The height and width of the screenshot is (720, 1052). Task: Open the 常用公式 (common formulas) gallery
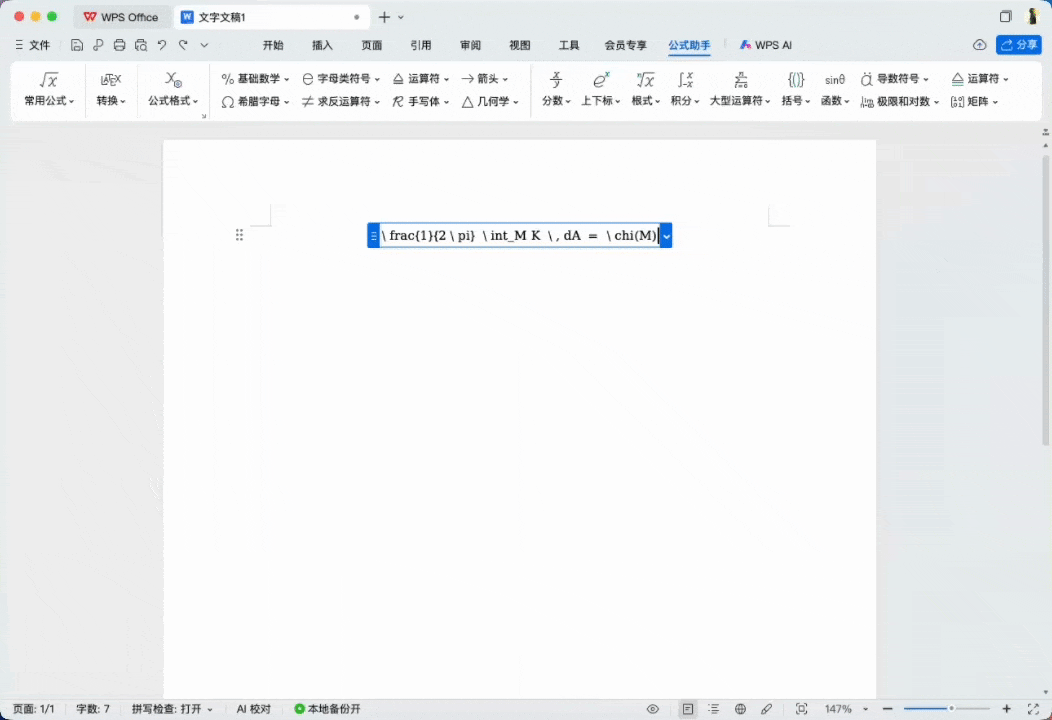(x=49, y=89)
